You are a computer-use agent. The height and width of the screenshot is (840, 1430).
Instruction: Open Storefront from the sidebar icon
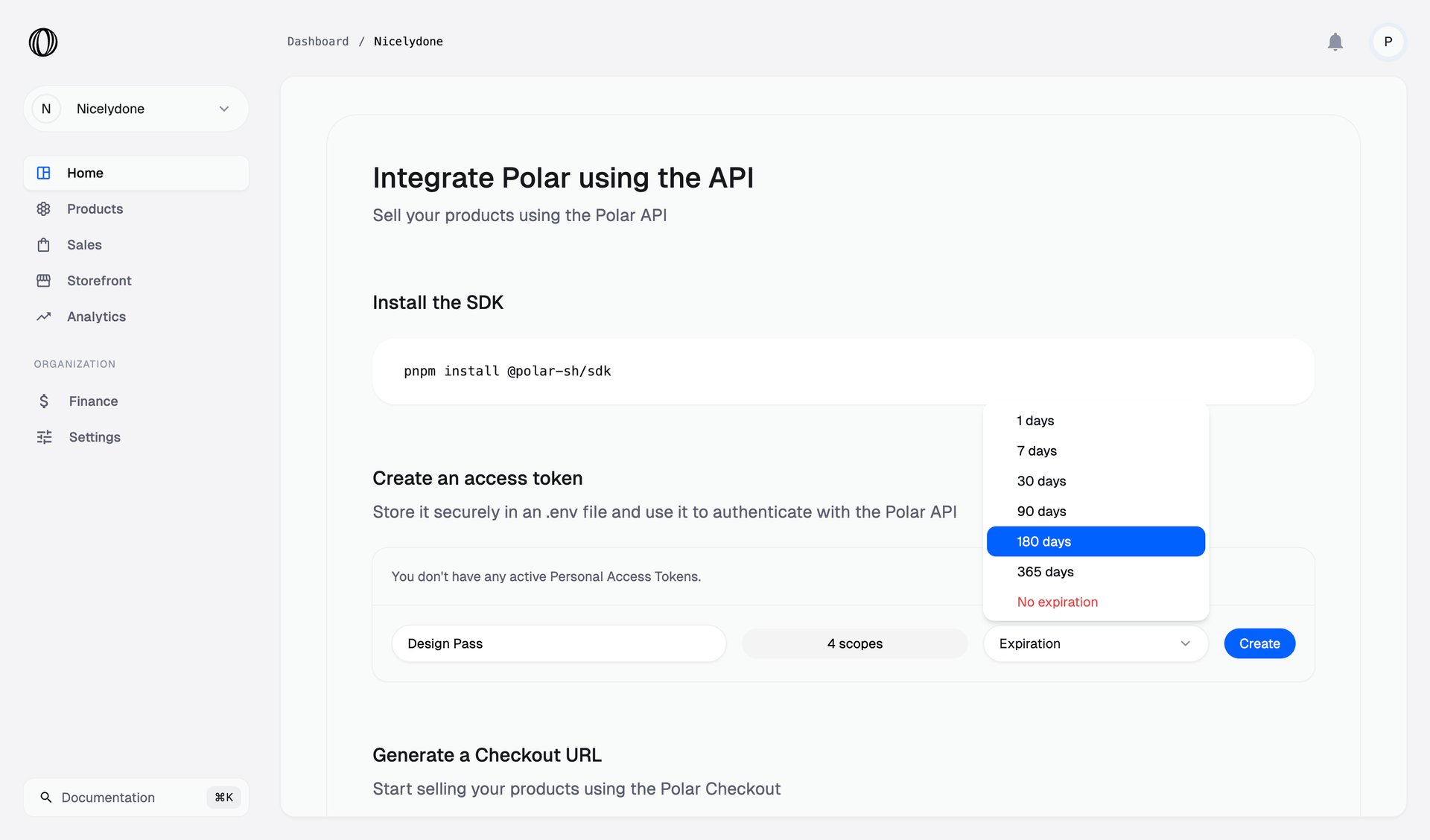point(44,280)
